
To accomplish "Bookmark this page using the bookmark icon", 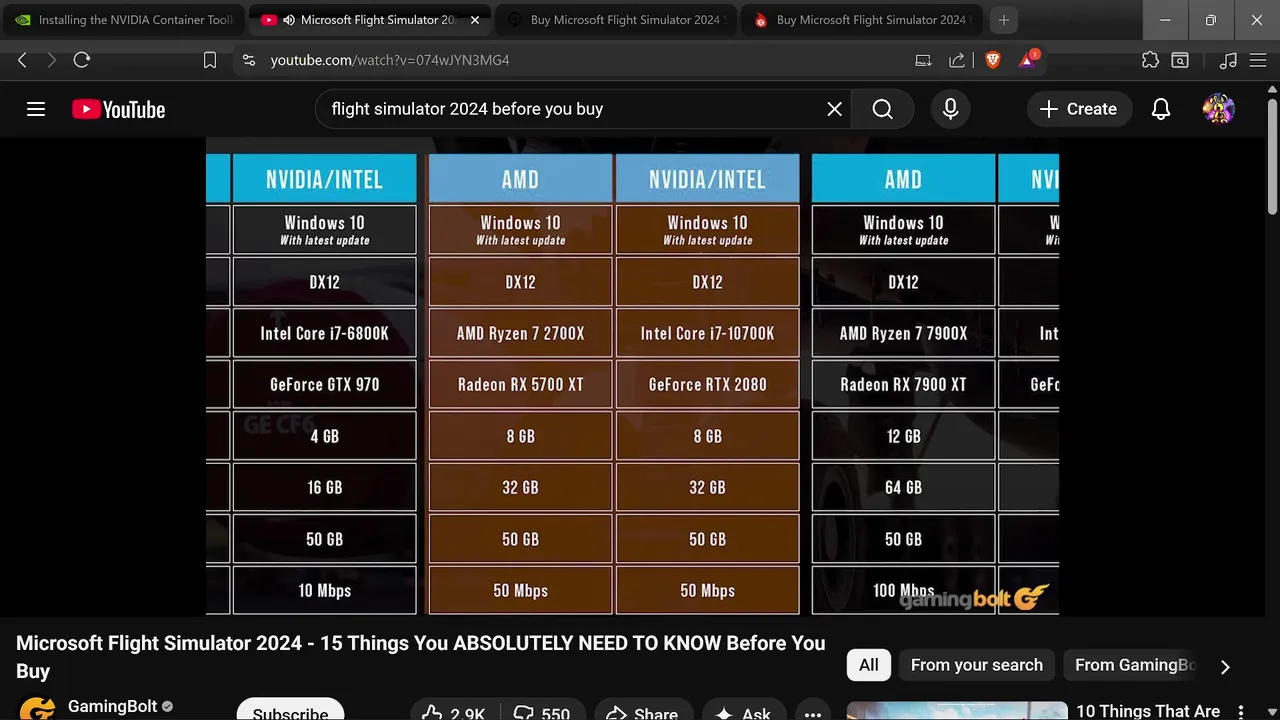I will coord(210,60).
